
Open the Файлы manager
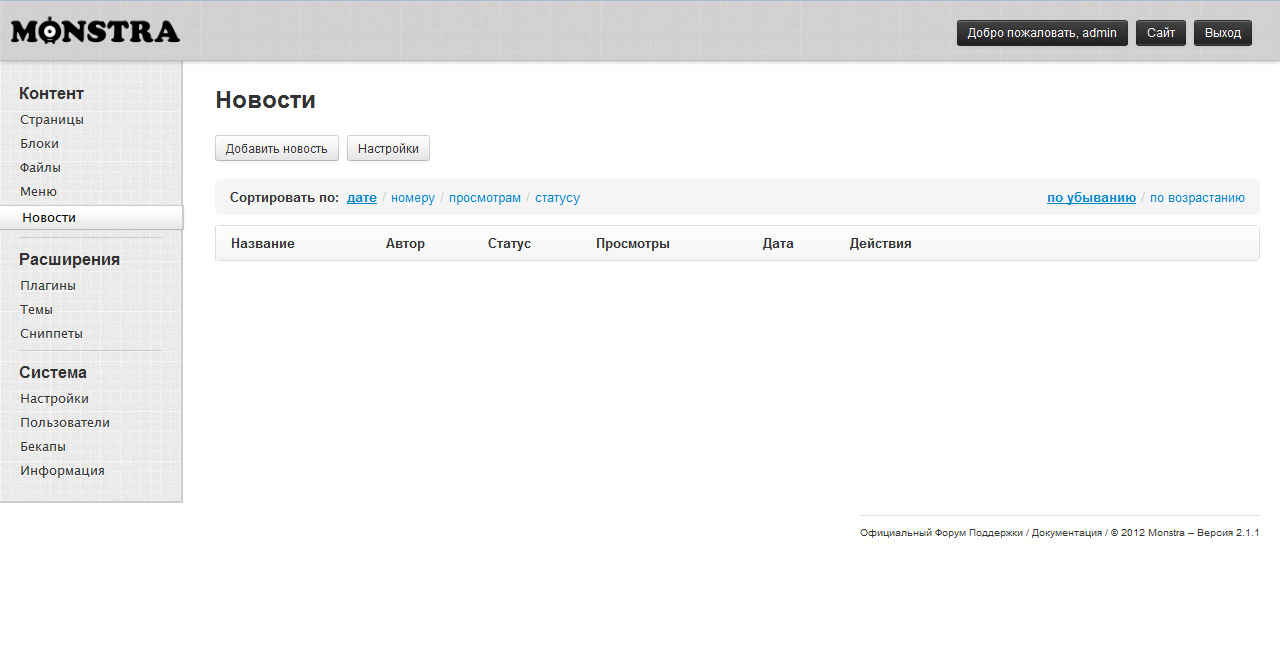(39, 167)
